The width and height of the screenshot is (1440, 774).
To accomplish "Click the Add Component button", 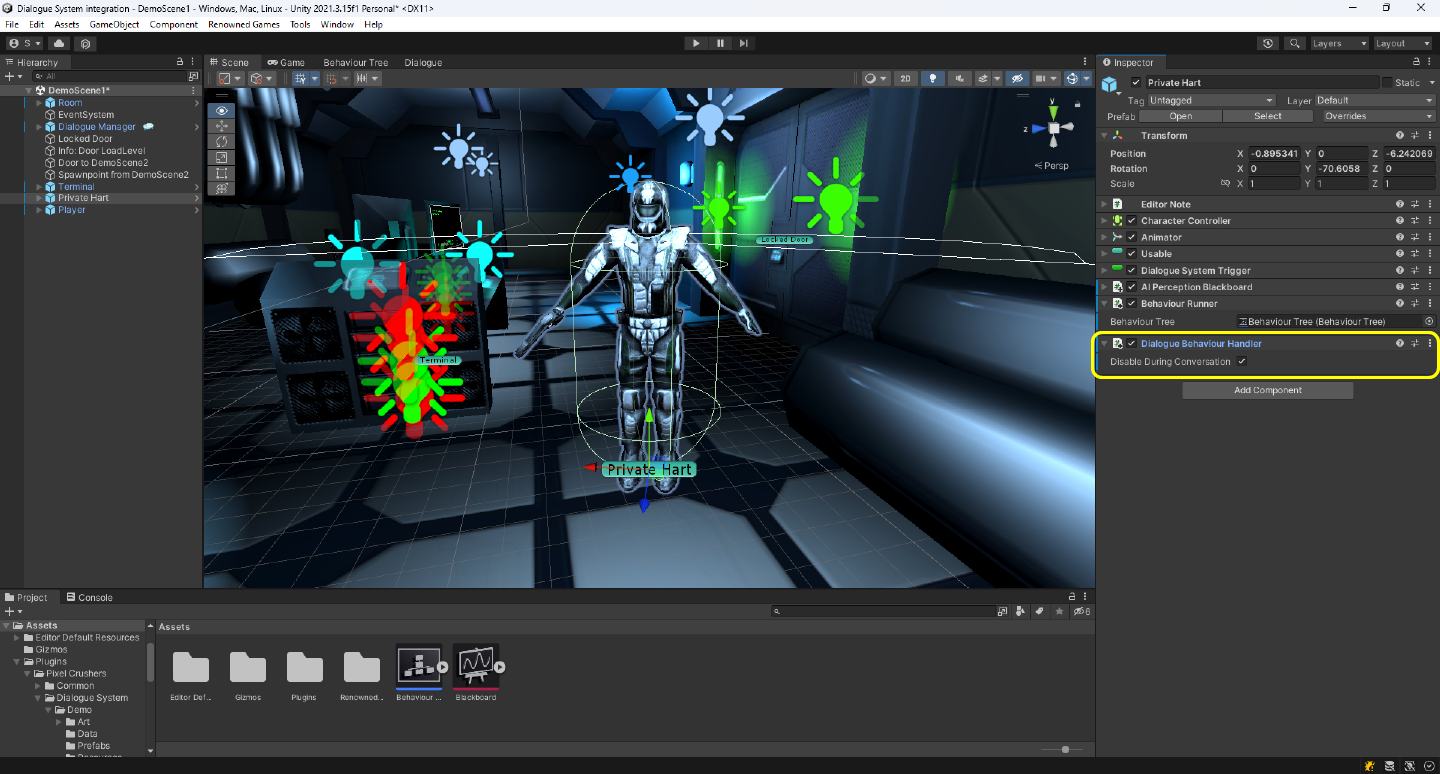I will pyautogui.click(x=1267, y=391).
